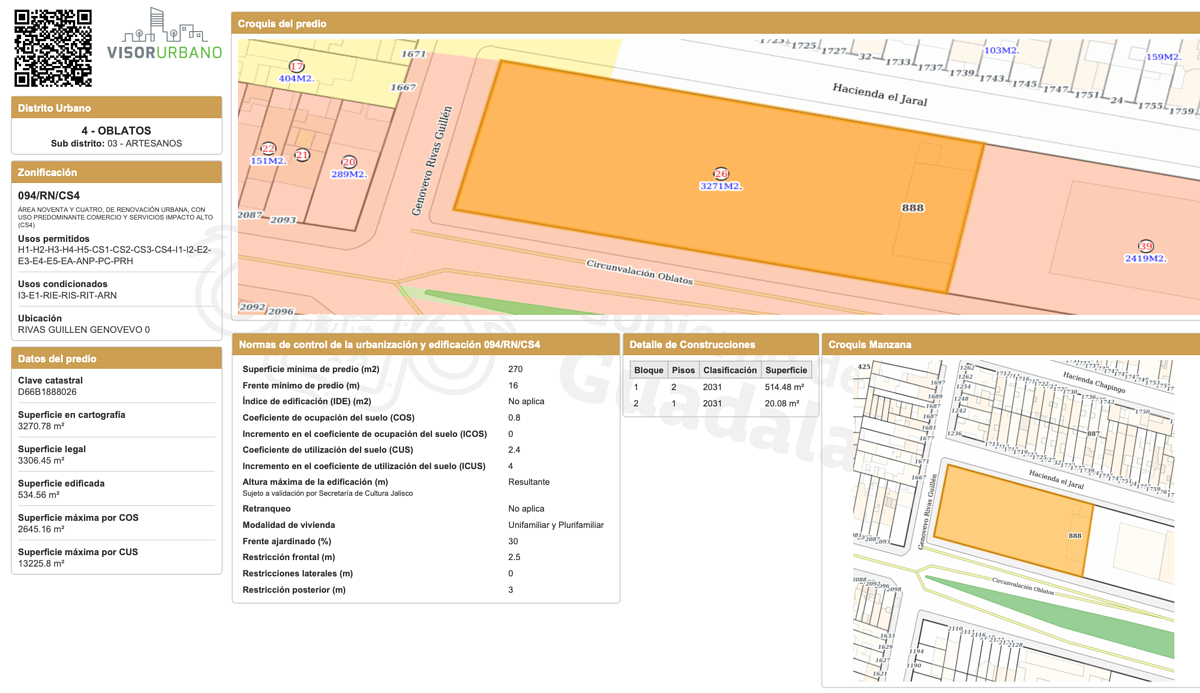Click circled lot marker 21 on the map
Image resolution: width=1200 pixels, height=693 pixels.
point(302,155)
